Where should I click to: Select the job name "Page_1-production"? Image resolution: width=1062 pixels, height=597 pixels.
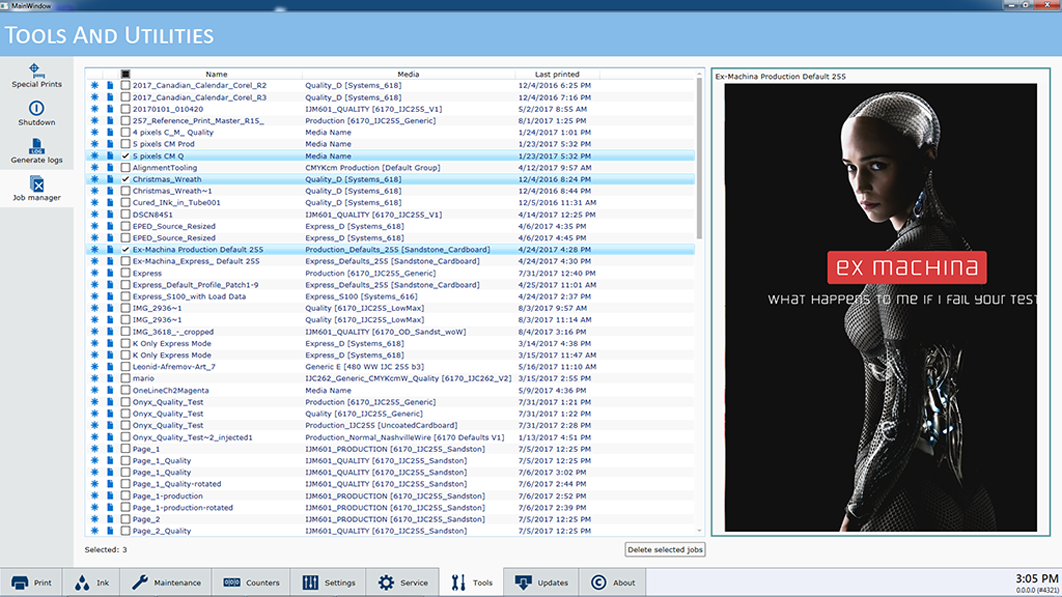tap(167, 496)
